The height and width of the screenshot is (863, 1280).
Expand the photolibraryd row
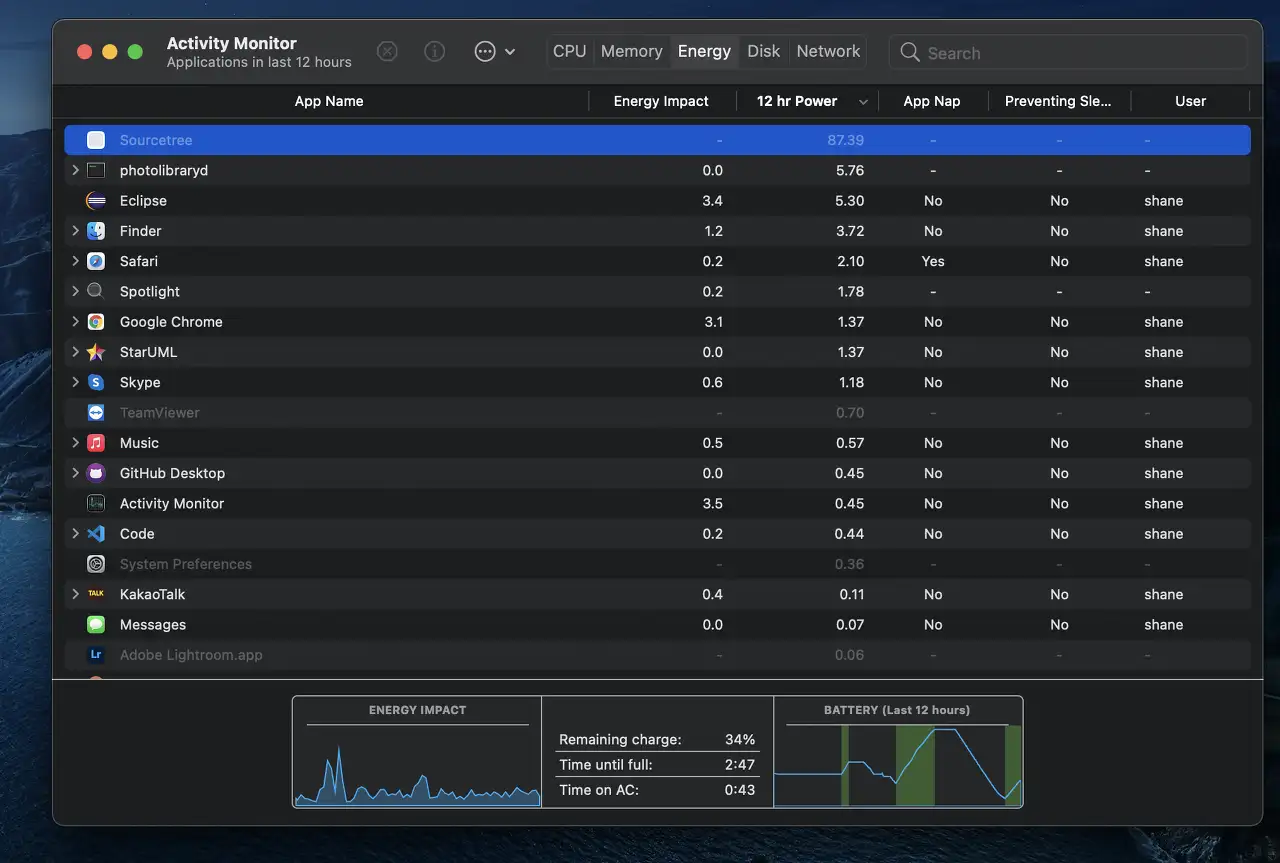coord(75,170)
